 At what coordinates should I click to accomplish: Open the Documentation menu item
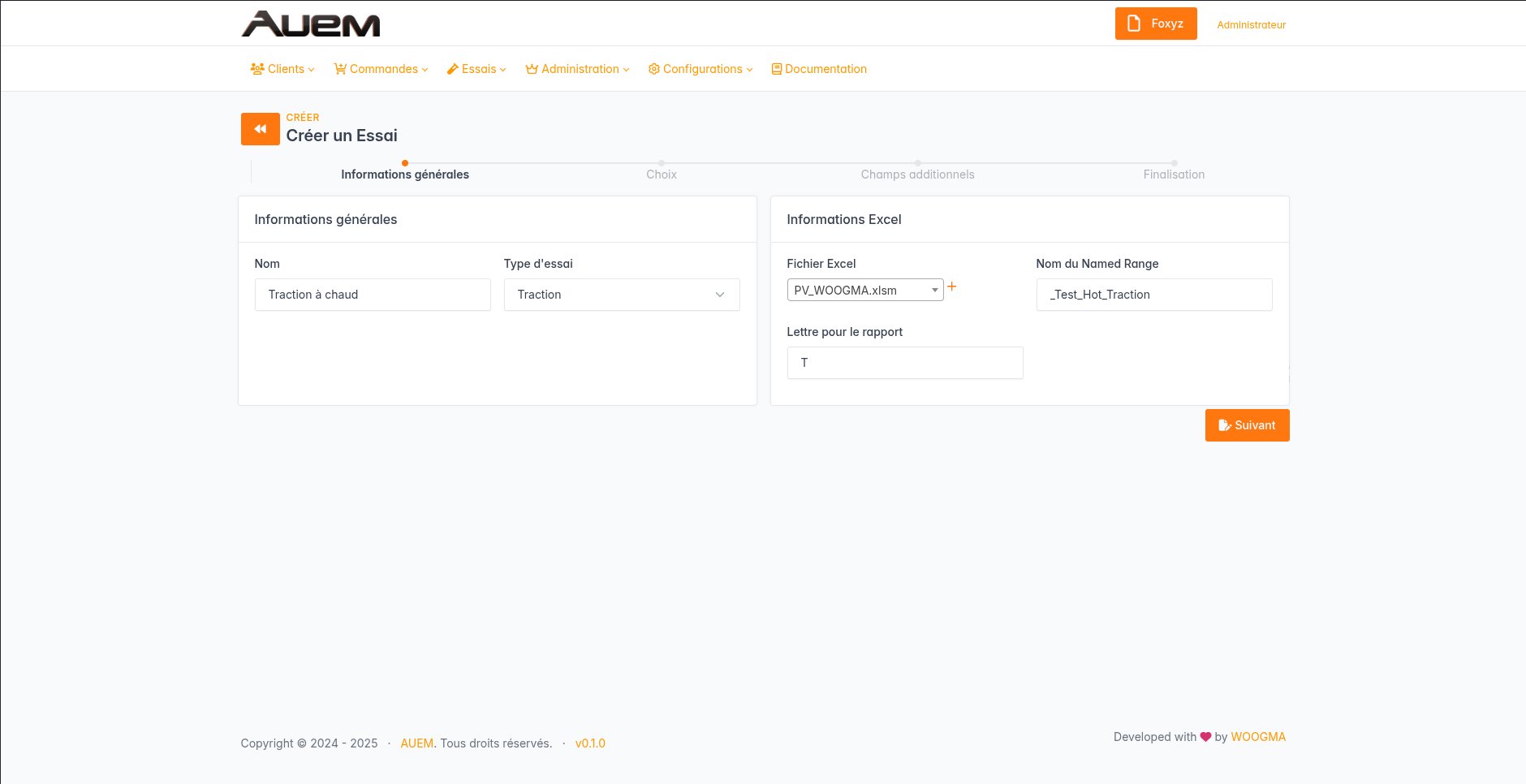click(x=819, y=69)
